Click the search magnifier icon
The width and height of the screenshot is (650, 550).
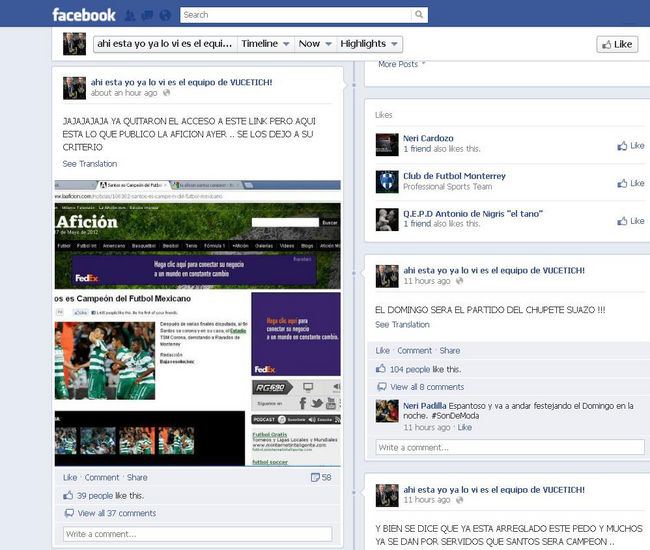(417, 15)
